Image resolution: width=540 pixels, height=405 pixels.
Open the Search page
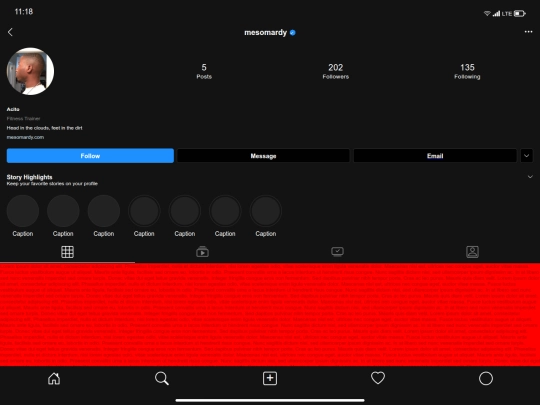162,378
